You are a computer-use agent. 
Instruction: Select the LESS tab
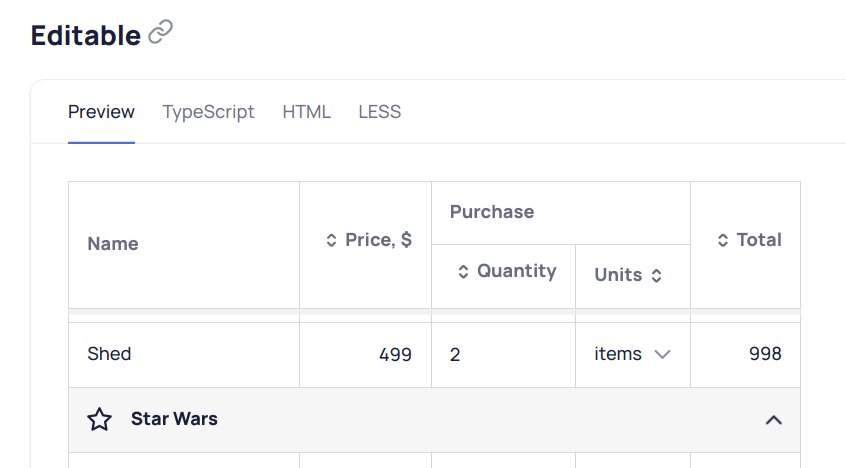(x=379, y=112)
